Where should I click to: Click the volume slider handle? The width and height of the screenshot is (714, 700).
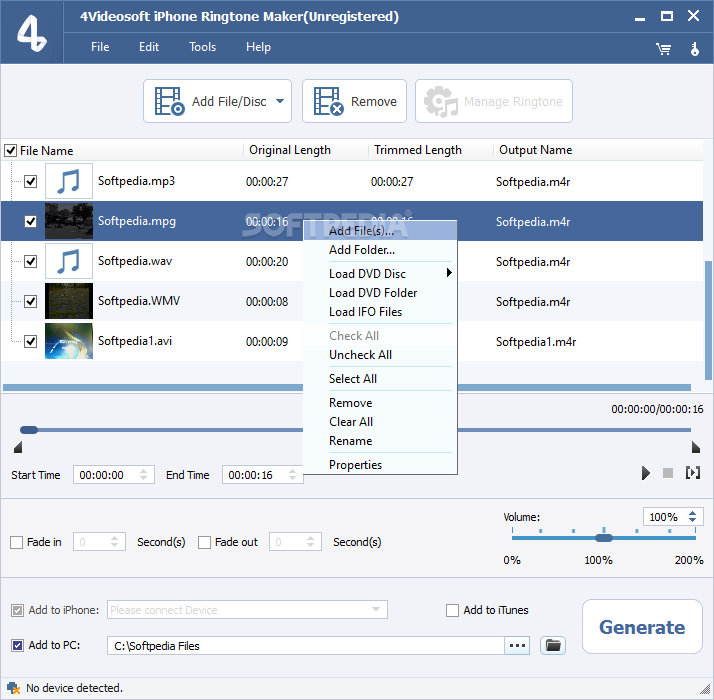point(604,538)
